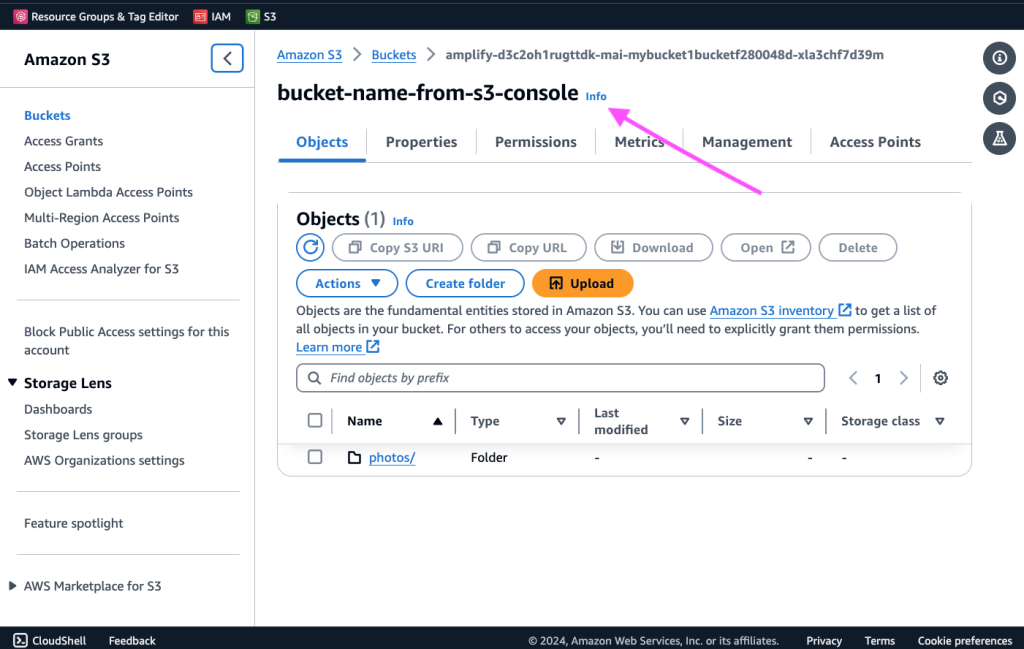The height and width of the screenshot is (649, 1024).
Task: Sort by Last modified column arrow
Action: pos(684,422)
